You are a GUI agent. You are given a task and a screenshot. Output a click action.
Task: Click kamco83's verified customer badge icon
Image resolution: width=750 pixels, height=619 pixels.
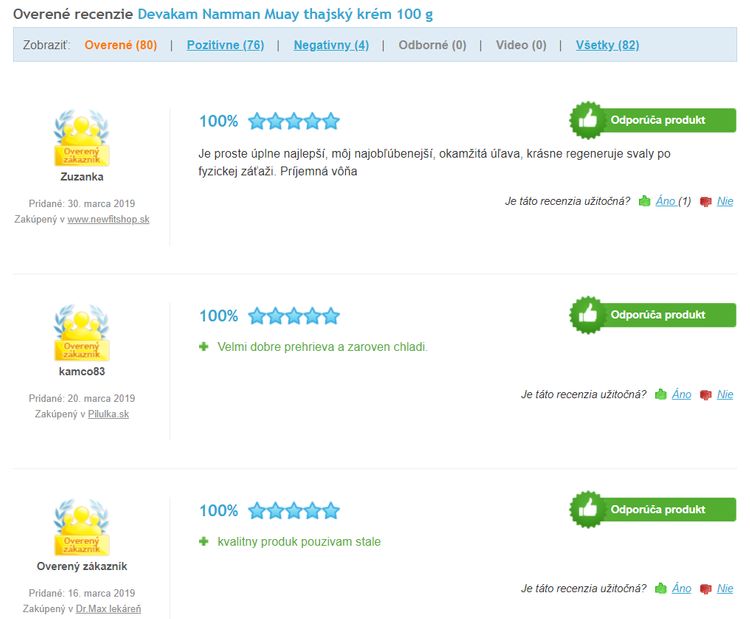click(x=82, y=332)
